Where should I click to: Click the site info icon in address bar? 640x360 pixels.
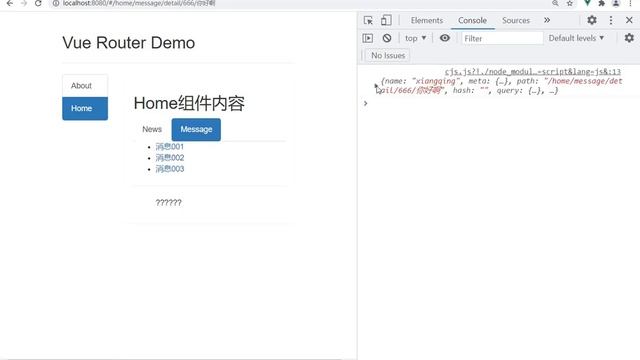(x=56, y=3)
